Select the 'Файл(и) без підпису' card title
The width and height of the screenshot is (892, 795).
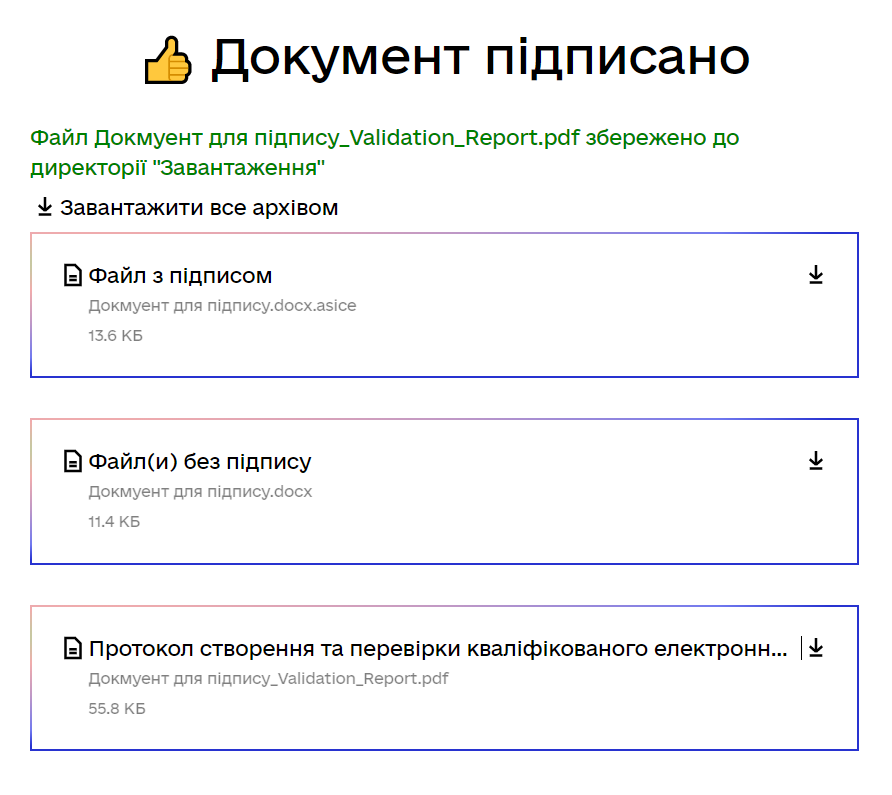(x=200, y=462)
